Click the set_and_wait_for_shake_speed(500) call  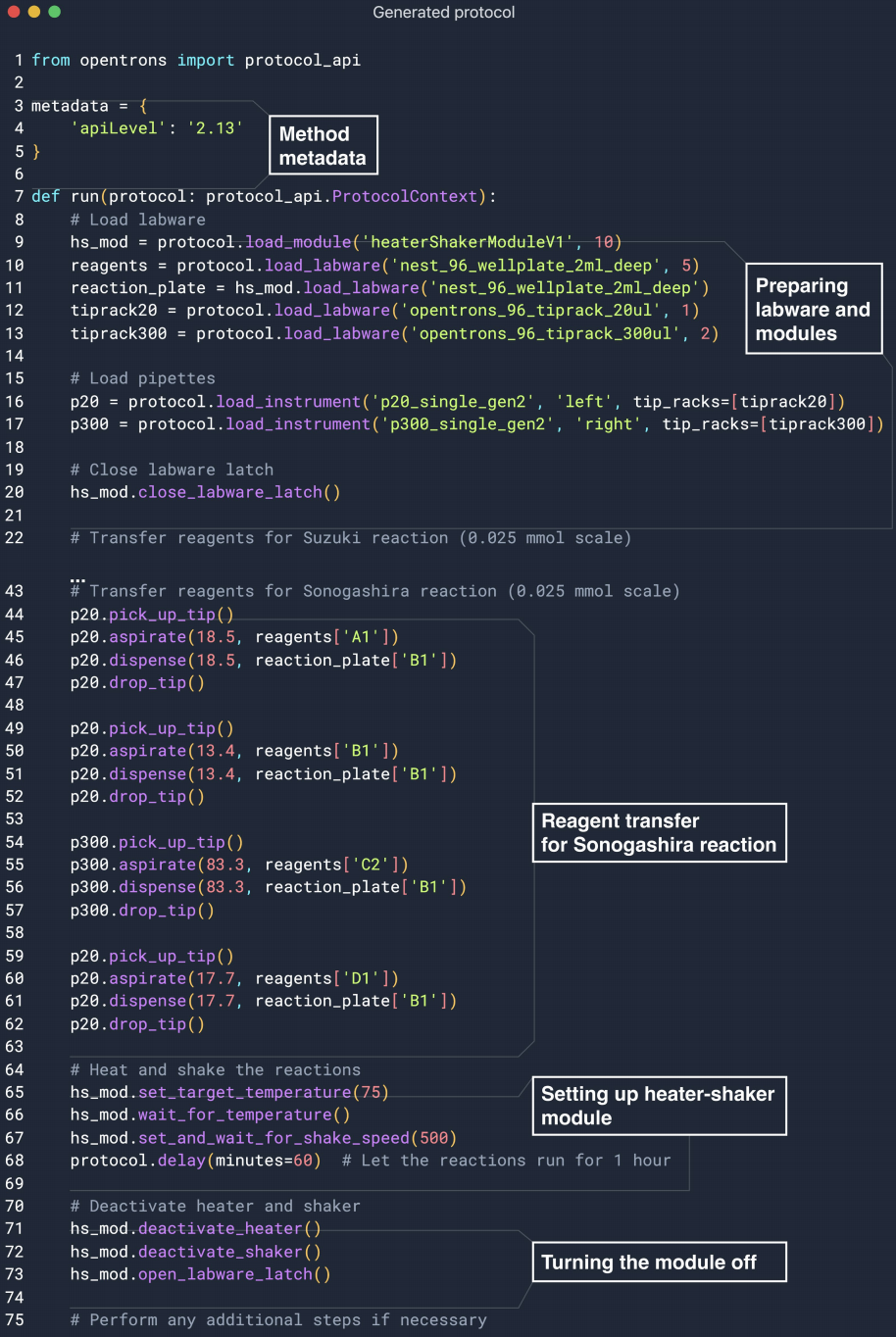tap(297, 1138)
